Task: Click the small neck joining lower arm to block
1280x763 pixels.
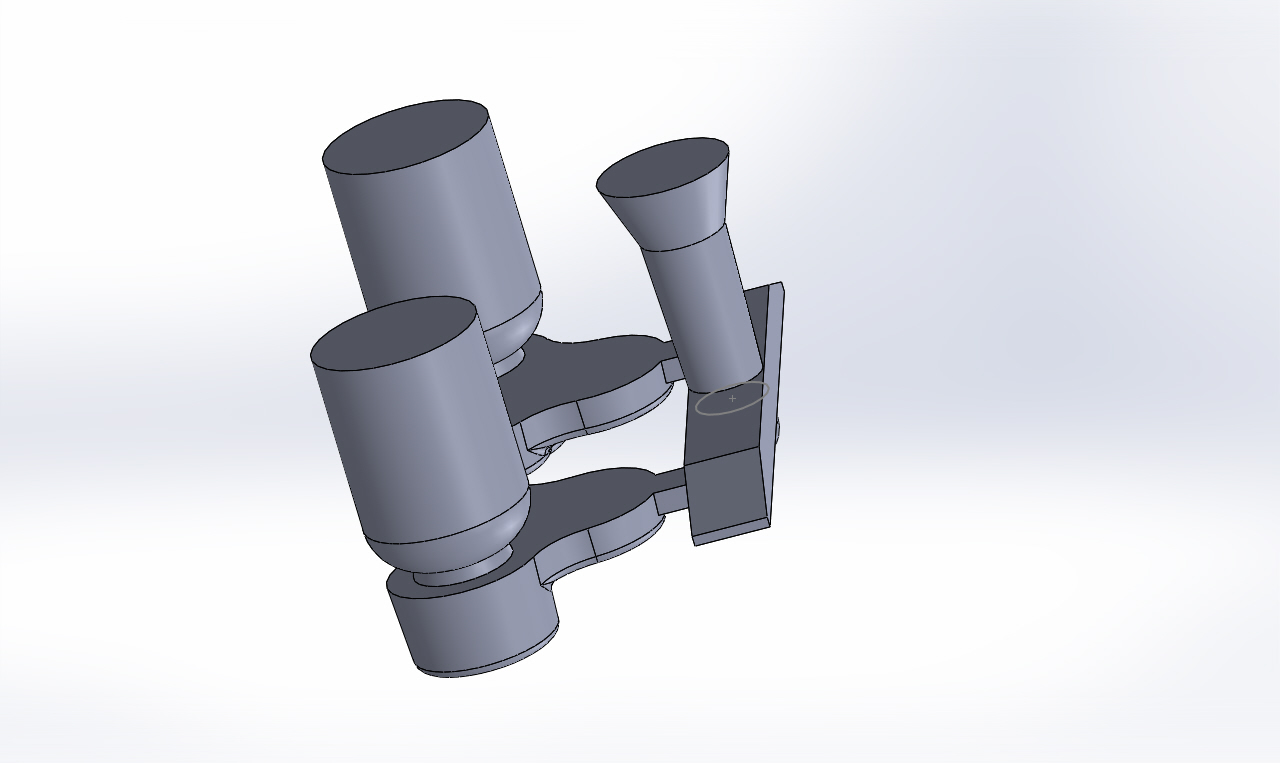Action: click(671, 499)
